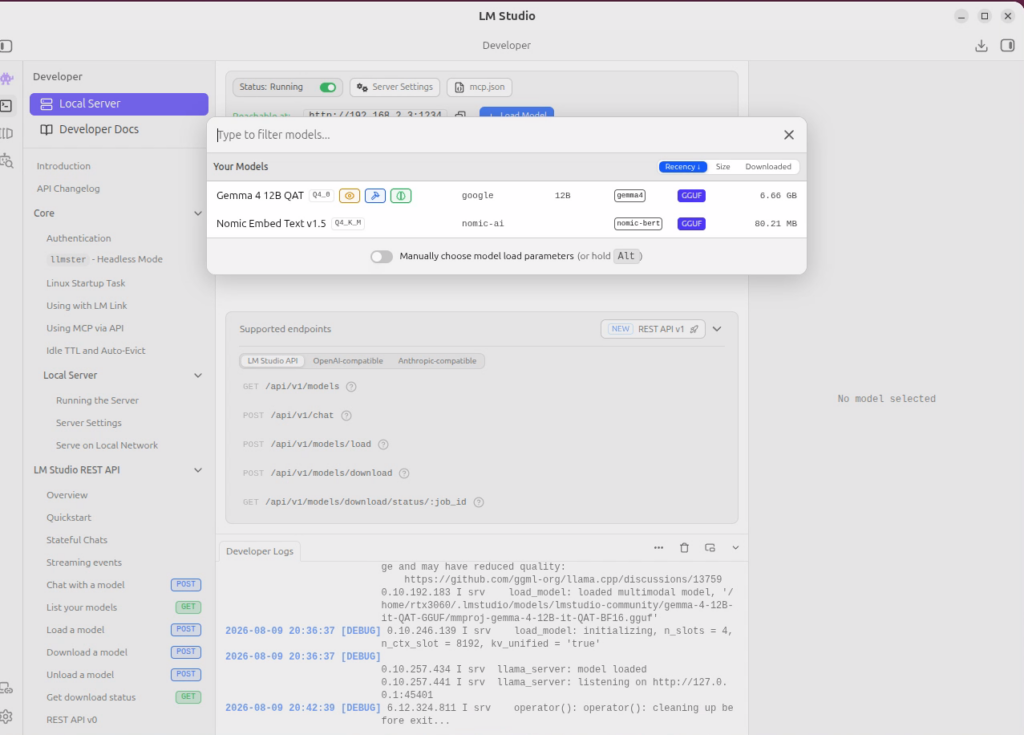The image size is (1024, 735).
Task: Open Developer Logs more options ellipsis
Action: click(658, 547)
